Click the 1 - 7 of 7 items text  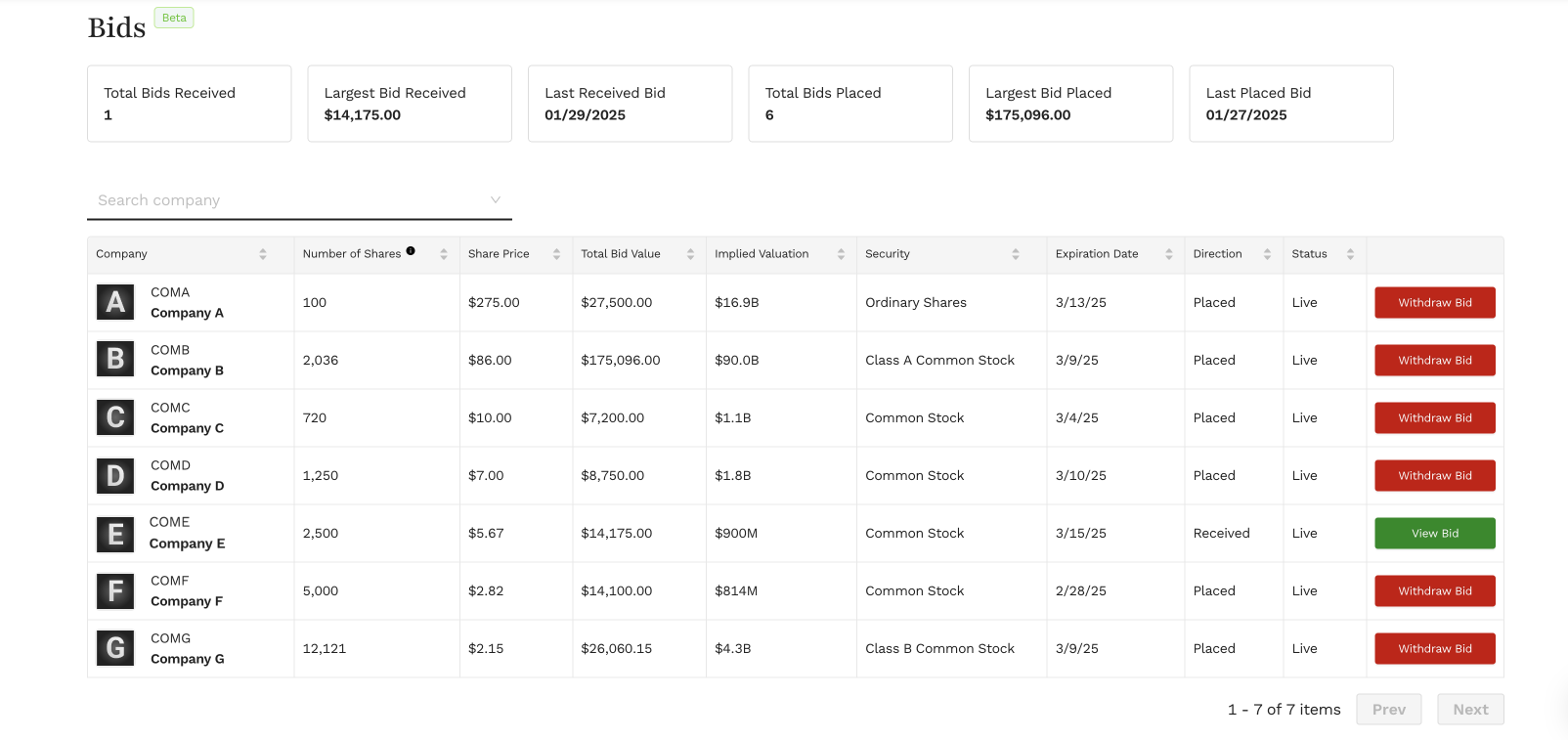1284,710
